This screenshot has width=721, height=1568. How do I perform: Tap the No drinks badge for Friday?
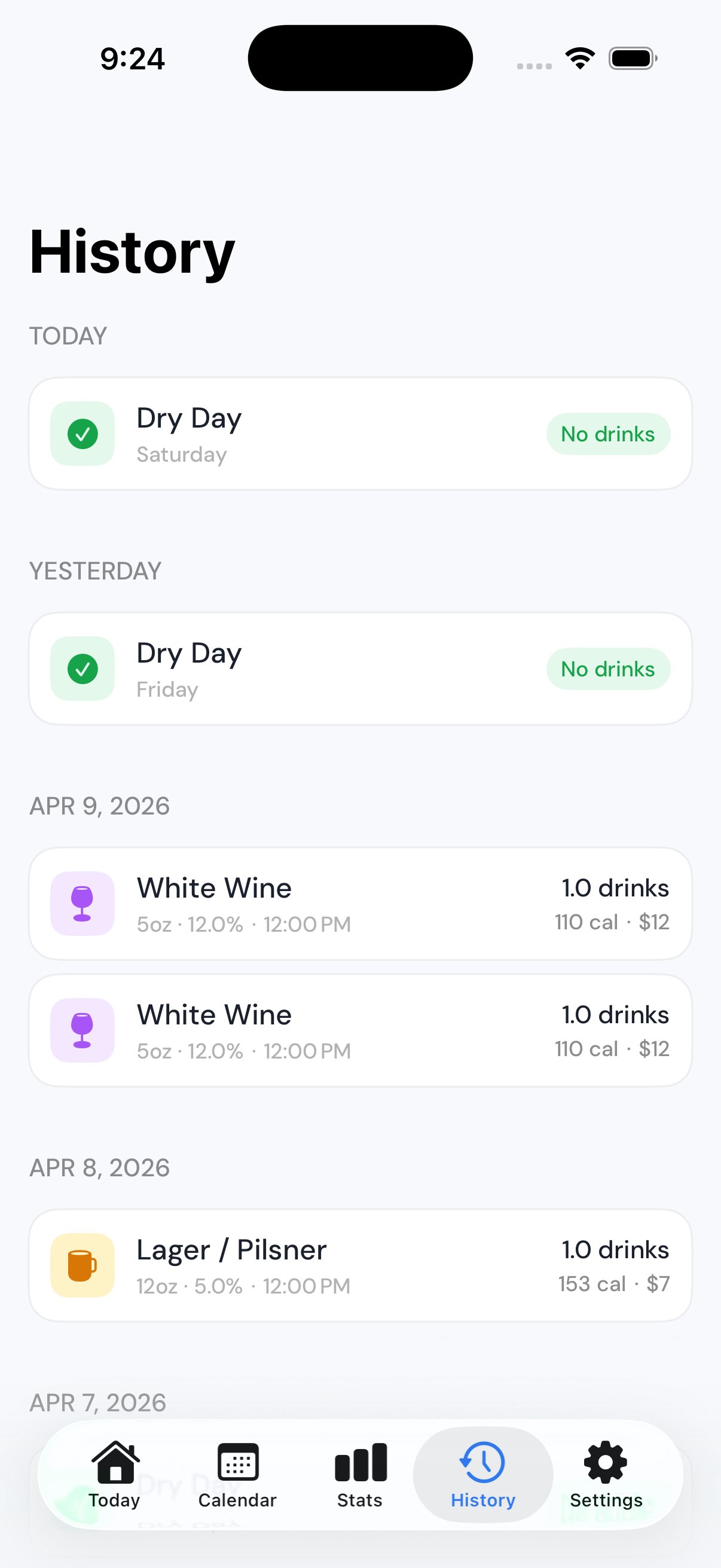(608, 669)
